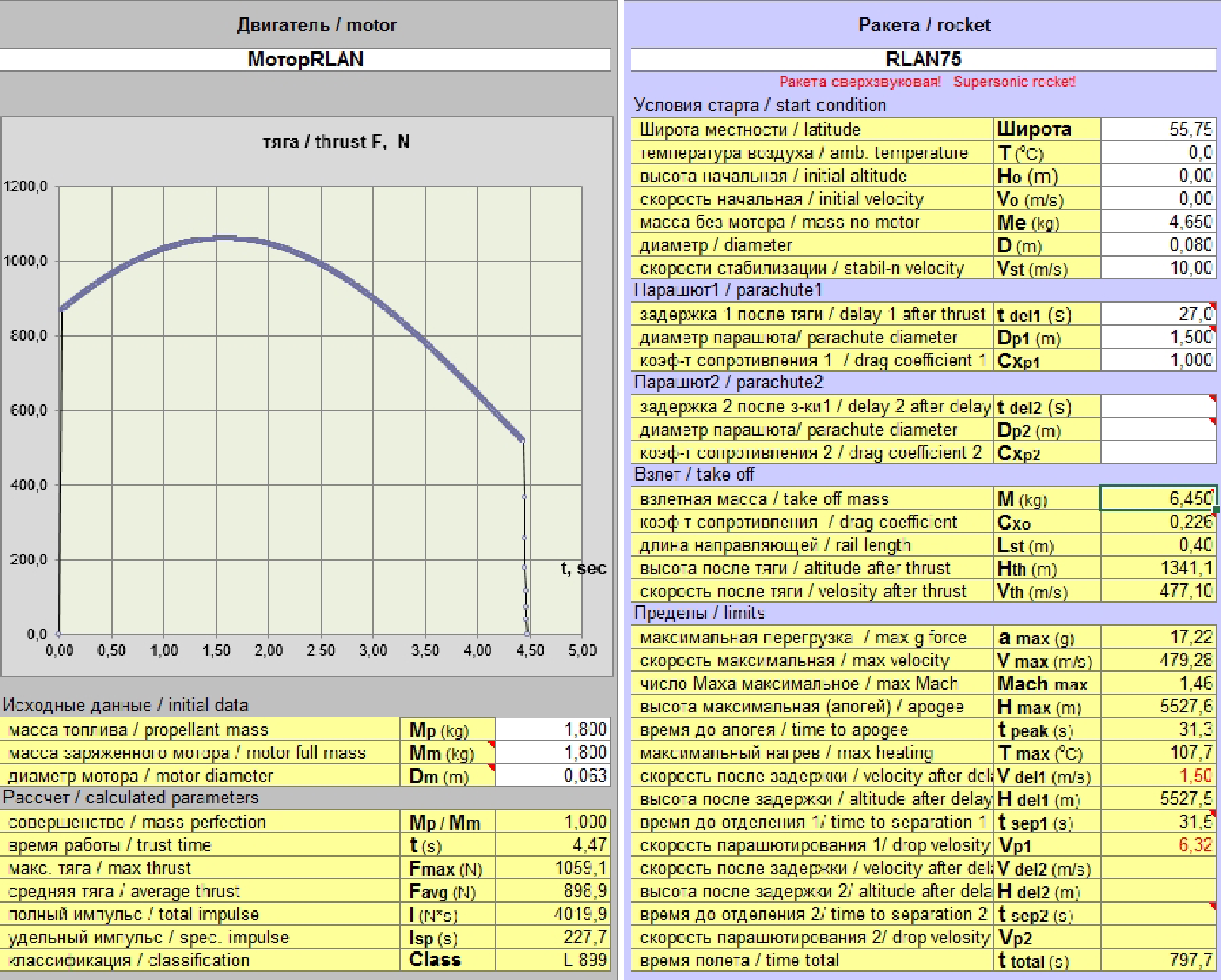Select the mass no motor value 4,650

[x=1158, y=222]
